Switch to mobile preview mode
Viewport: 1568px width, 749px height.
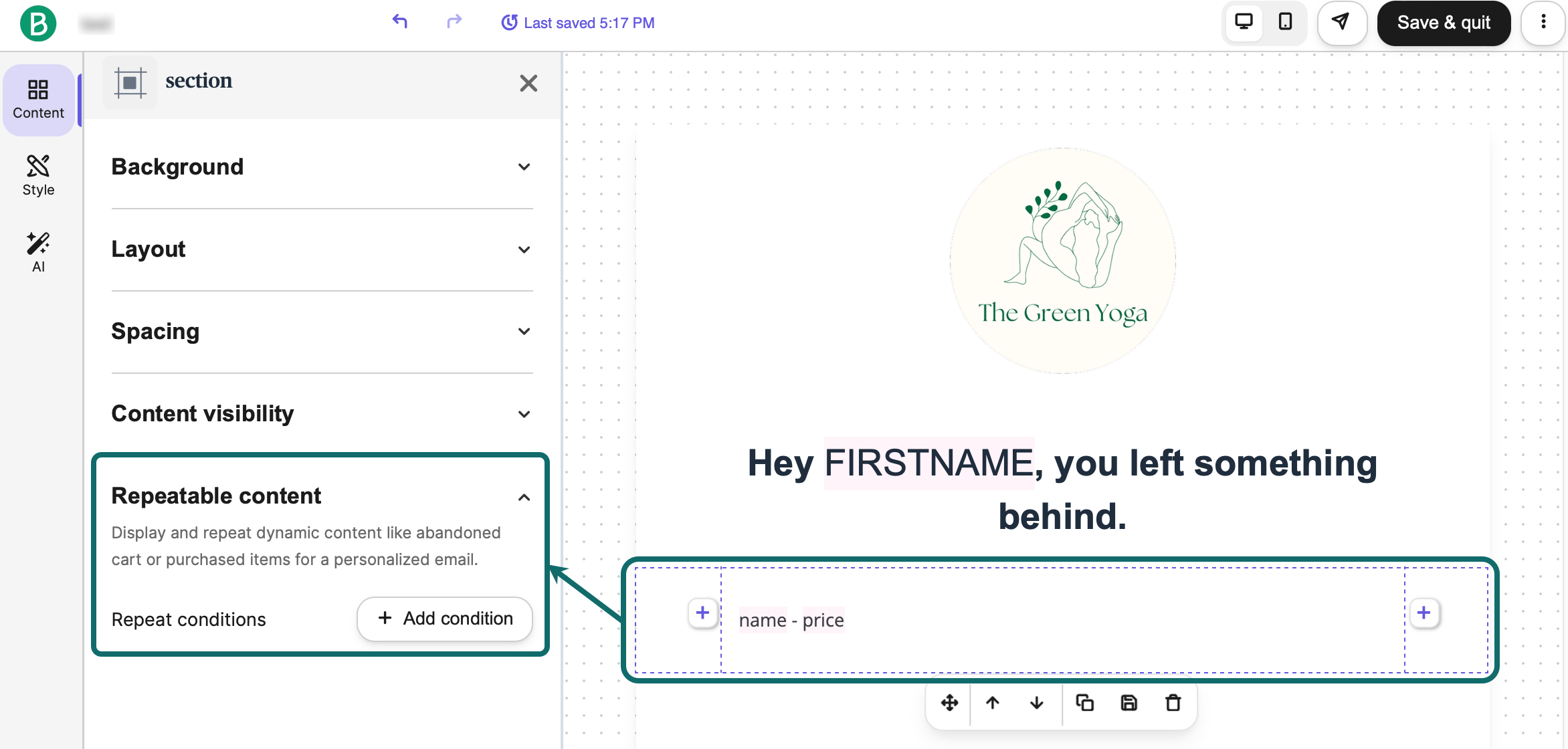pos(1284,23)
